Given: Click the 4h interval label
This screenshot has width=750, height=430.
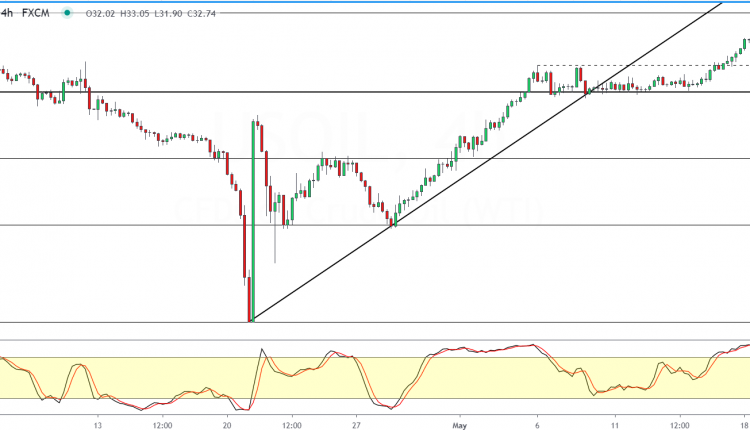Looking at the screenshot, I should 7,13.
